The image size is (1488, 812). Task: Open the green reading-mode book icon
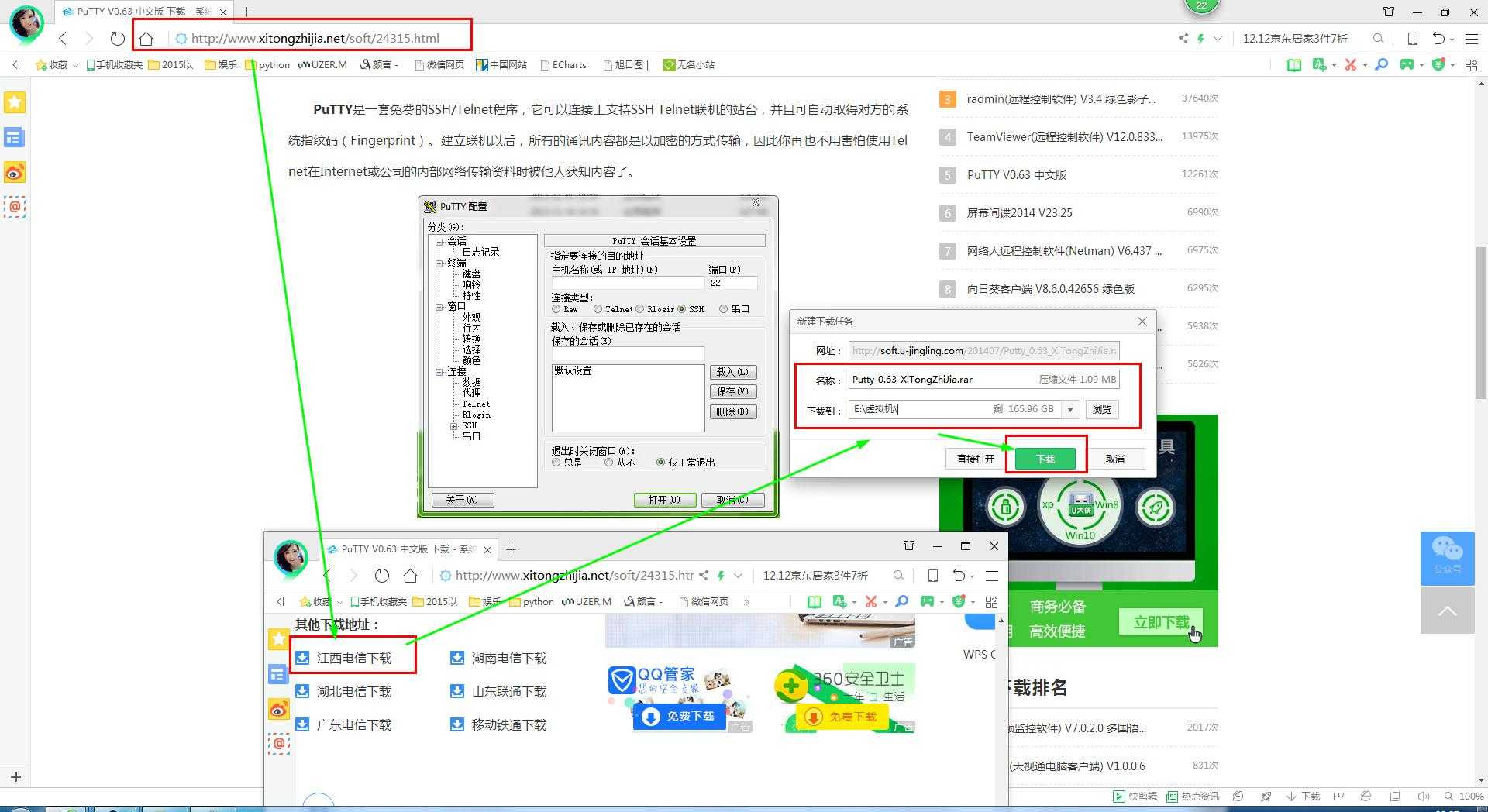tap(1293, 65)
